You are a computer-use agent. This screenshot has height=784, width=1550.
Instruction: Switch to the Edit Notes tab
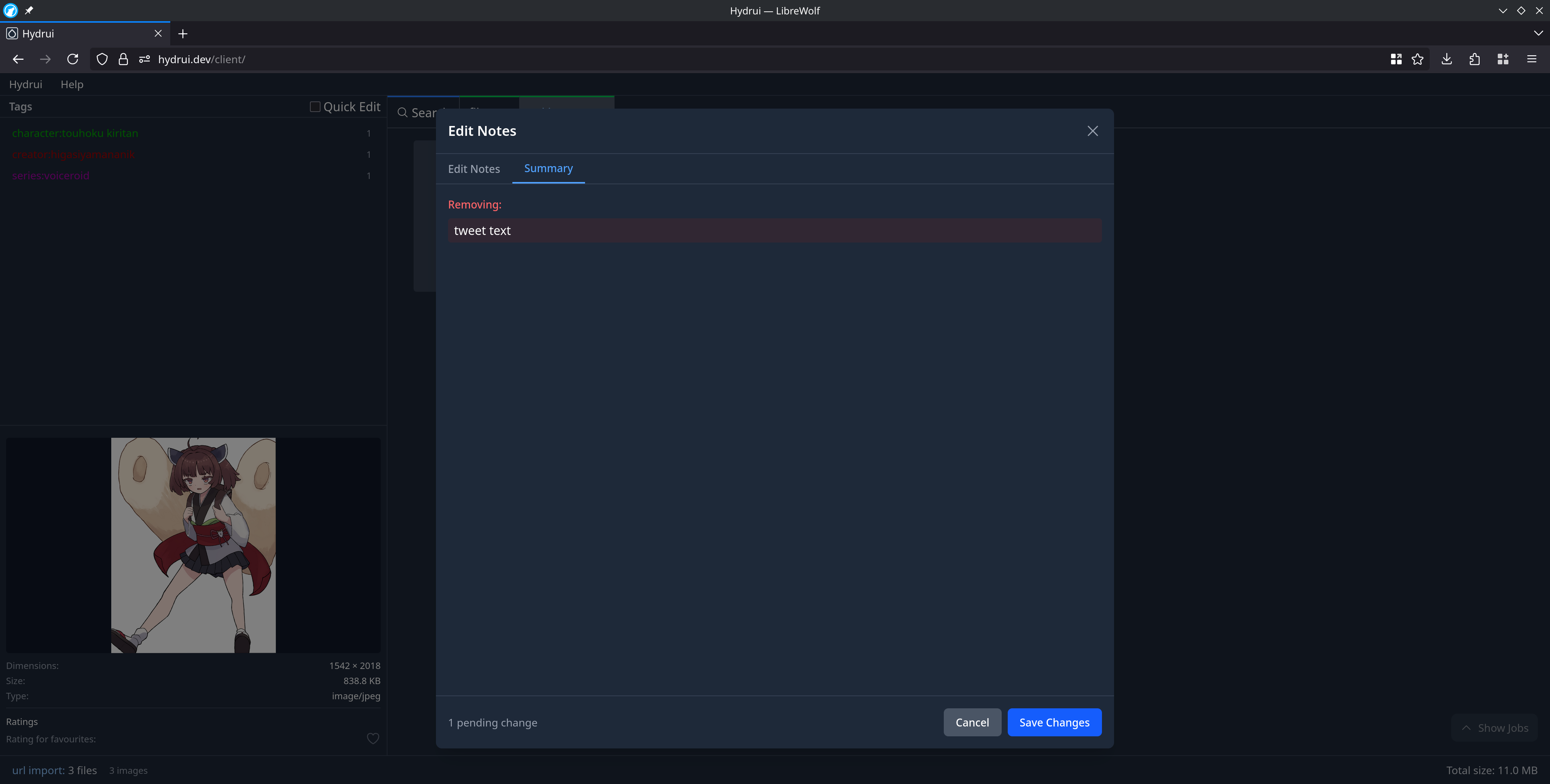tap(473, 169)
